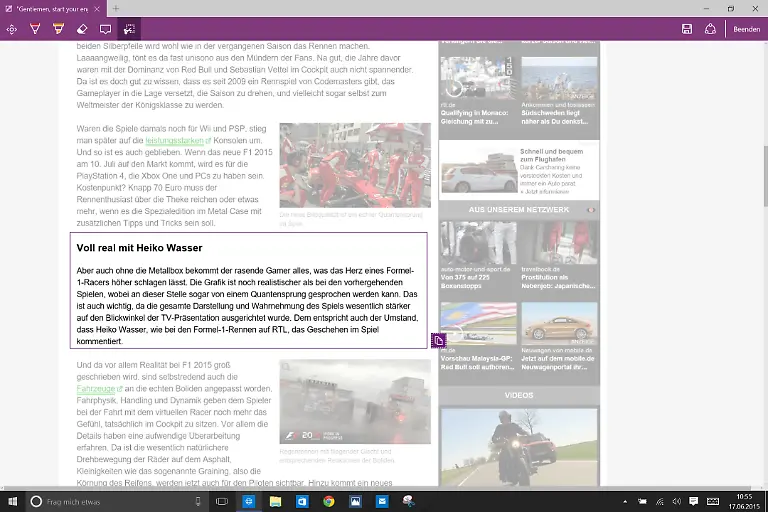Switch to the 'Gentlemen, start your en...' tab
This screenshot has height=512, width=768.
[50, 8]
